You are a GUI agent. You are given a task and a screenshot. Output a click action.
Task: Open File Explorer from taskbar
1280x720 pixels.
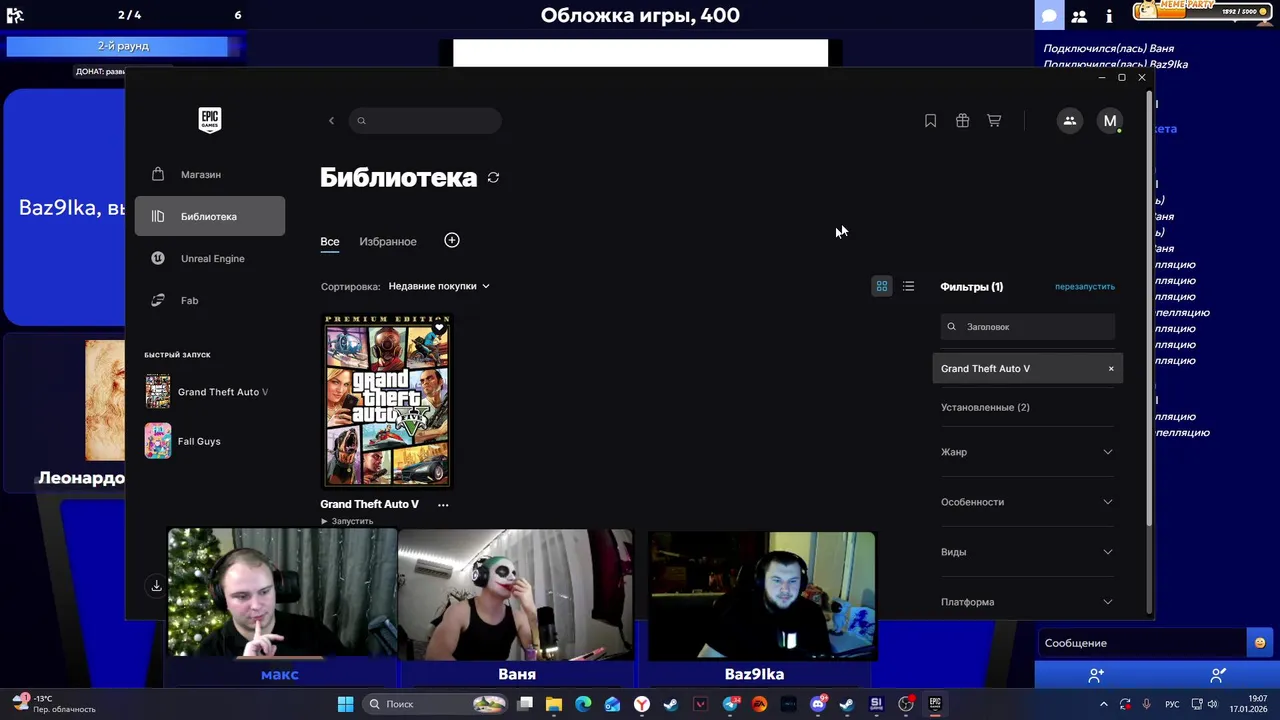point(554,704)
